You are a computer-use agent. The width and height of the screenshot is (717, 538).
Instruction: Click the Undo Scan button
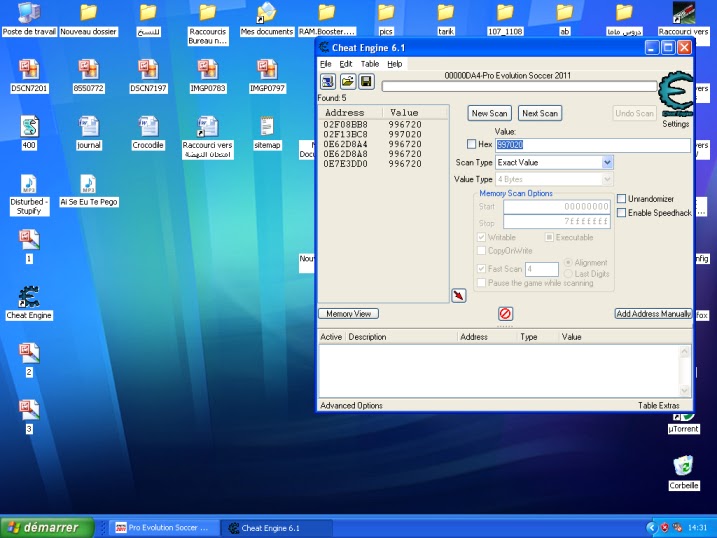(634, 113)
